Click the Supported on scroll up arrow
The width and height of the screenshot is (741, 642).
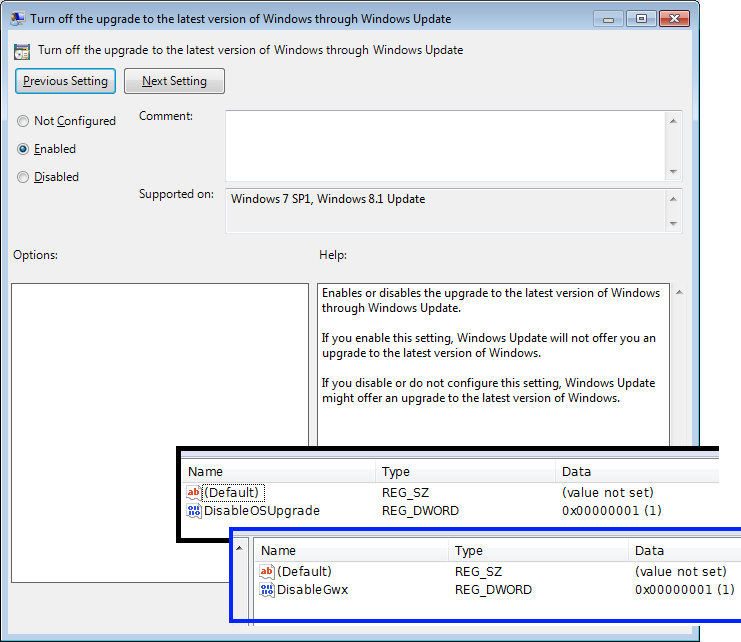point(673,199)
